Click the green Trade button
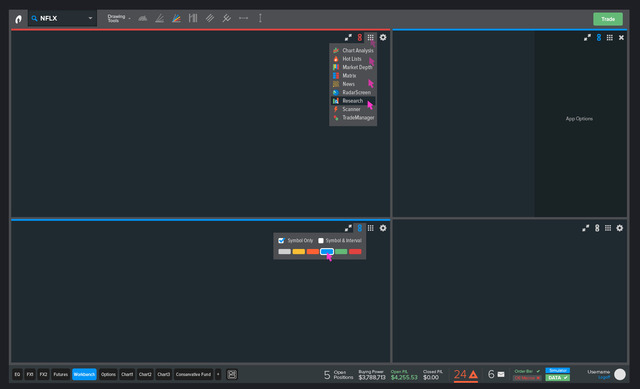The image size is (640, 389). pos(608,19)
